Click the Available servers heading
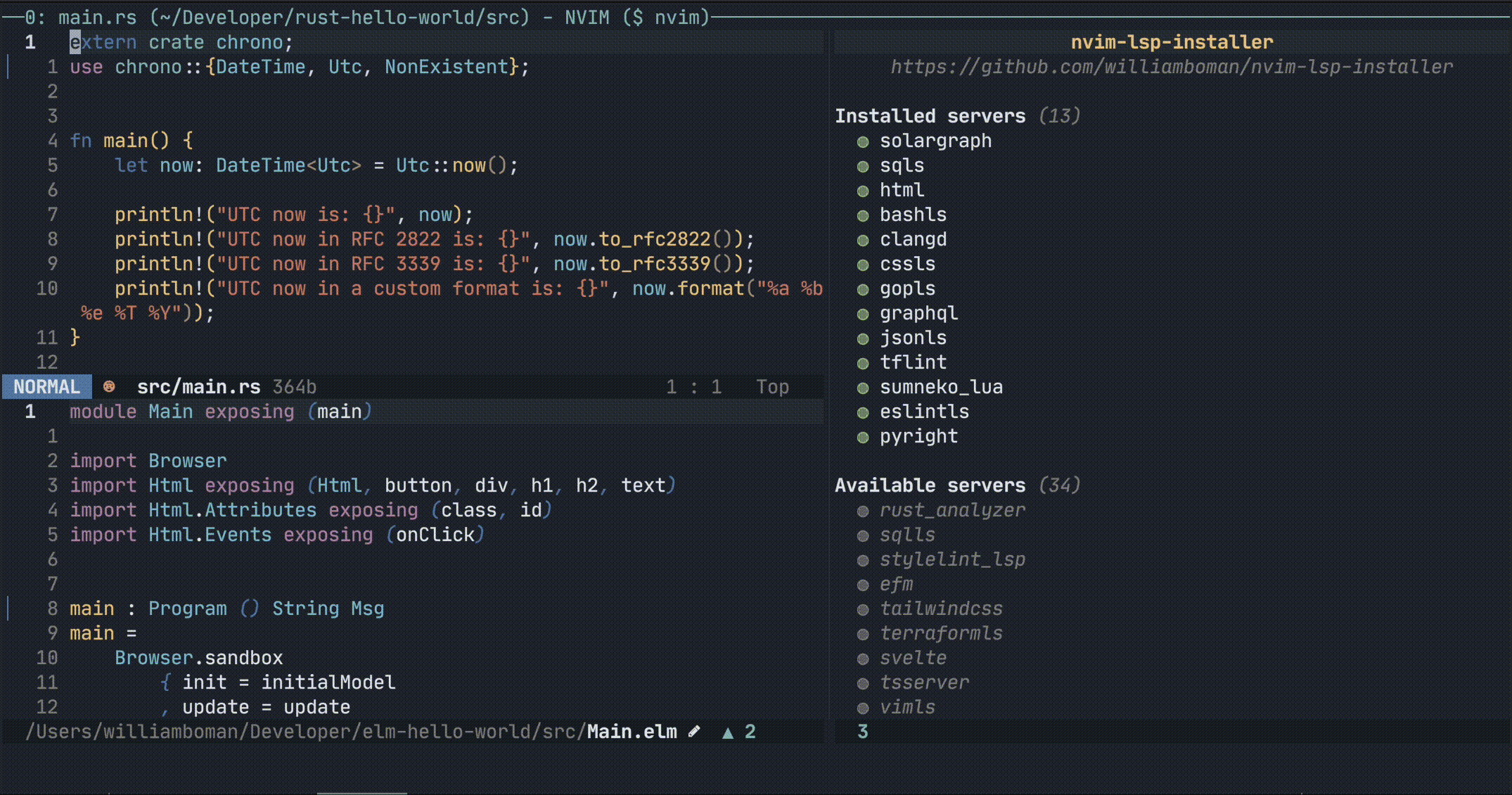This screenshot has width=1512, height=795. tap(930, 485)
